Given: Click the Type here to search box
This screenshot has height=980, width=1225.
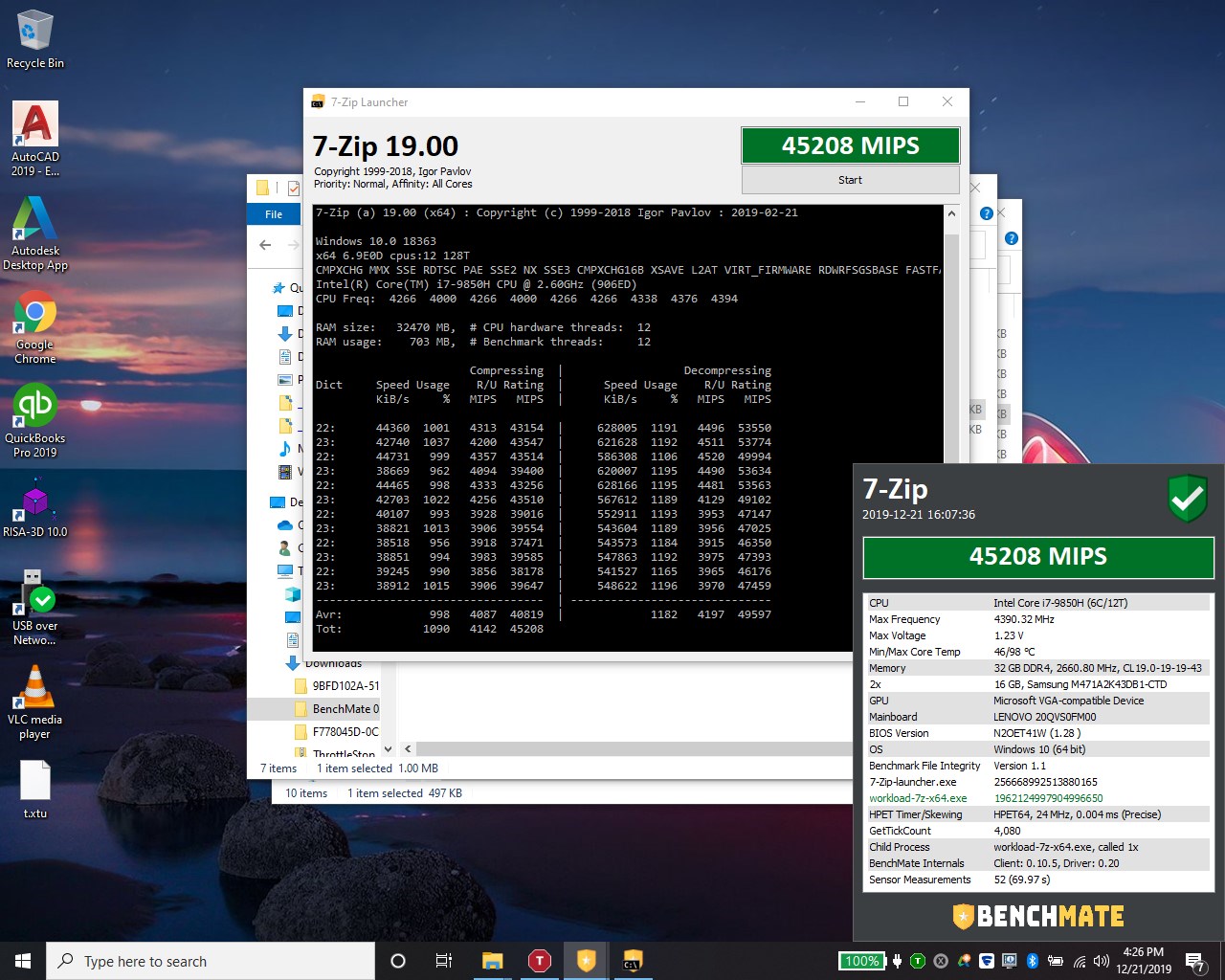Looking at the screenshot, I should coord(211,961).
